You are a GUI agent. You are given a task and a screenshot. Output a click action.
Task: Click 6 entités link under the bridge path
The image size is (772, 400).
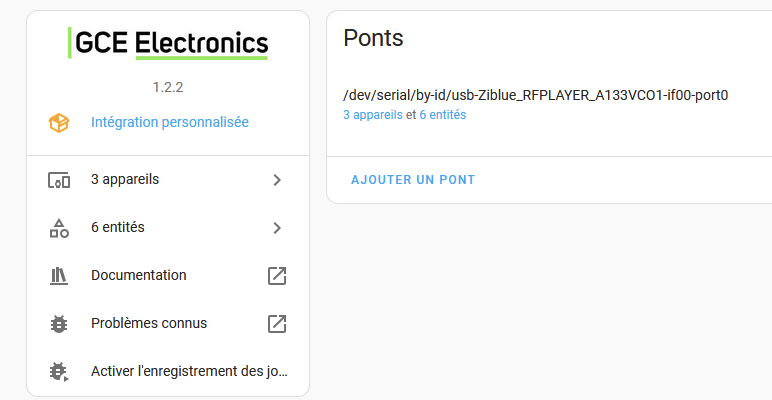coord(443,115)
